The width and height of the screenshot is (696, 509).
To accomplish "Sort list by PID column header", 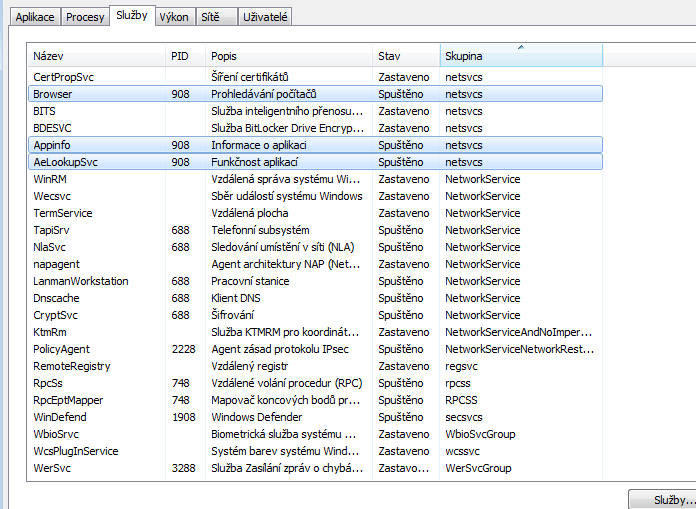I will pos(185,56).
